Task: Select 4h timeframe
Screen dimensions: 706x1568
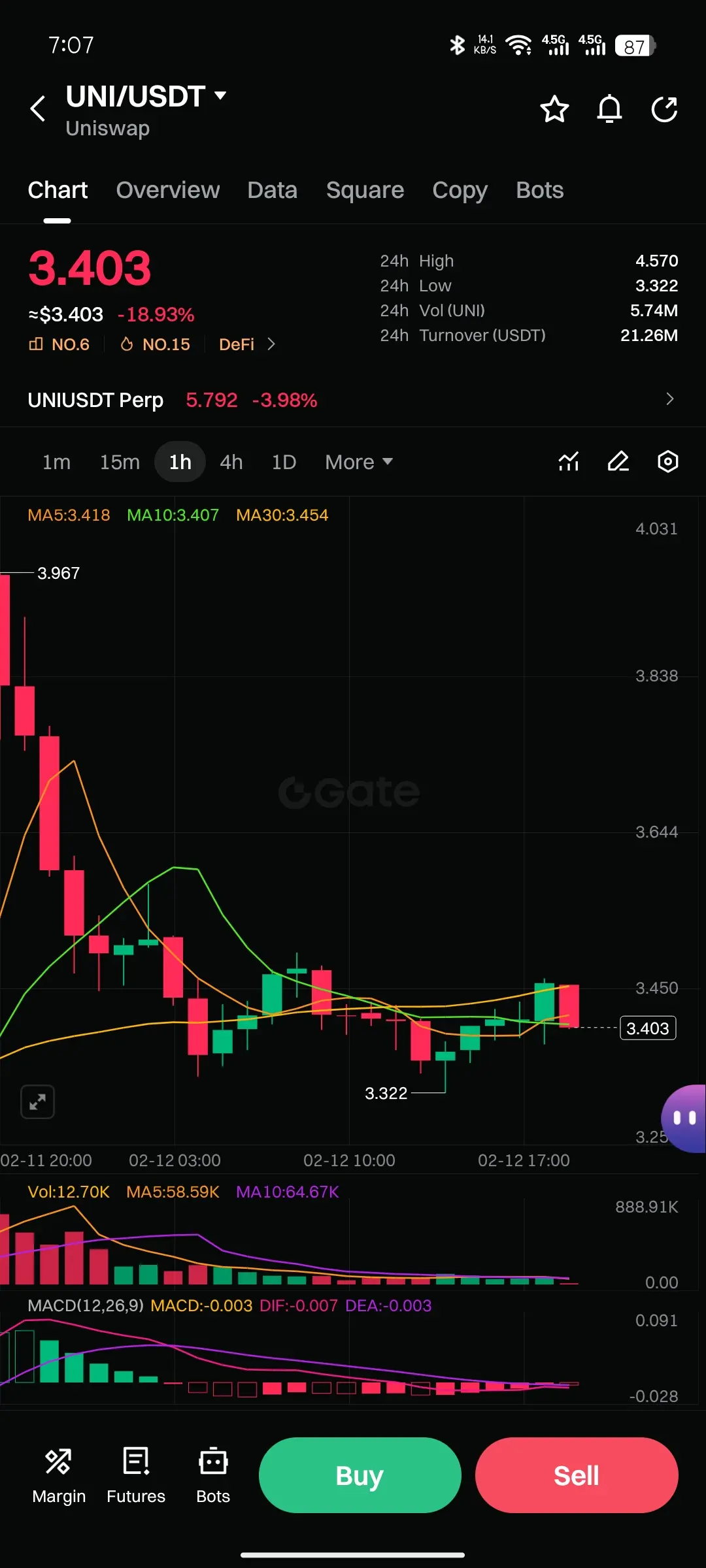Action: [231, 462]
